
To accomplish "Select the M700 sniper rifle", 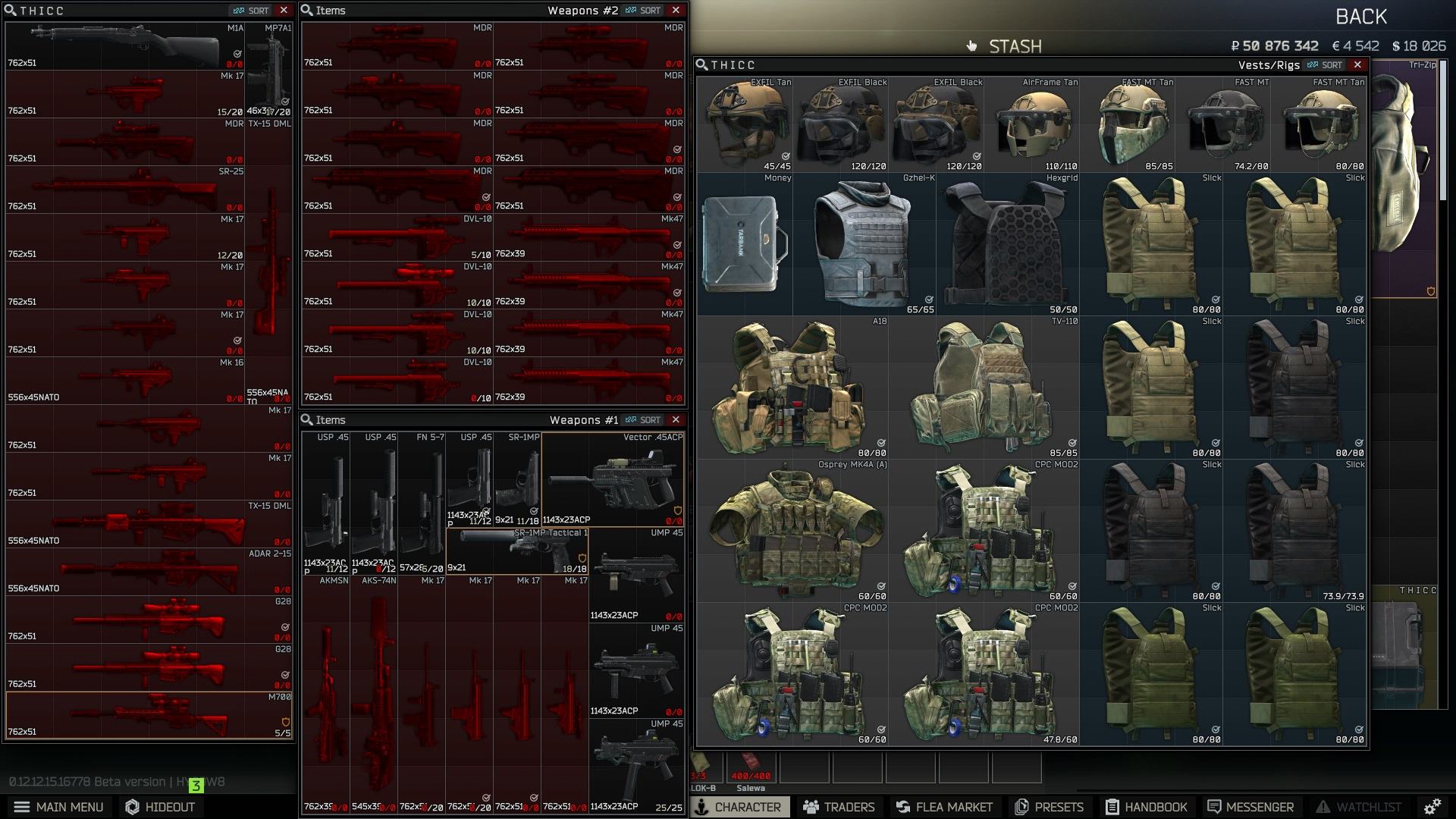I will pos(149,714).
